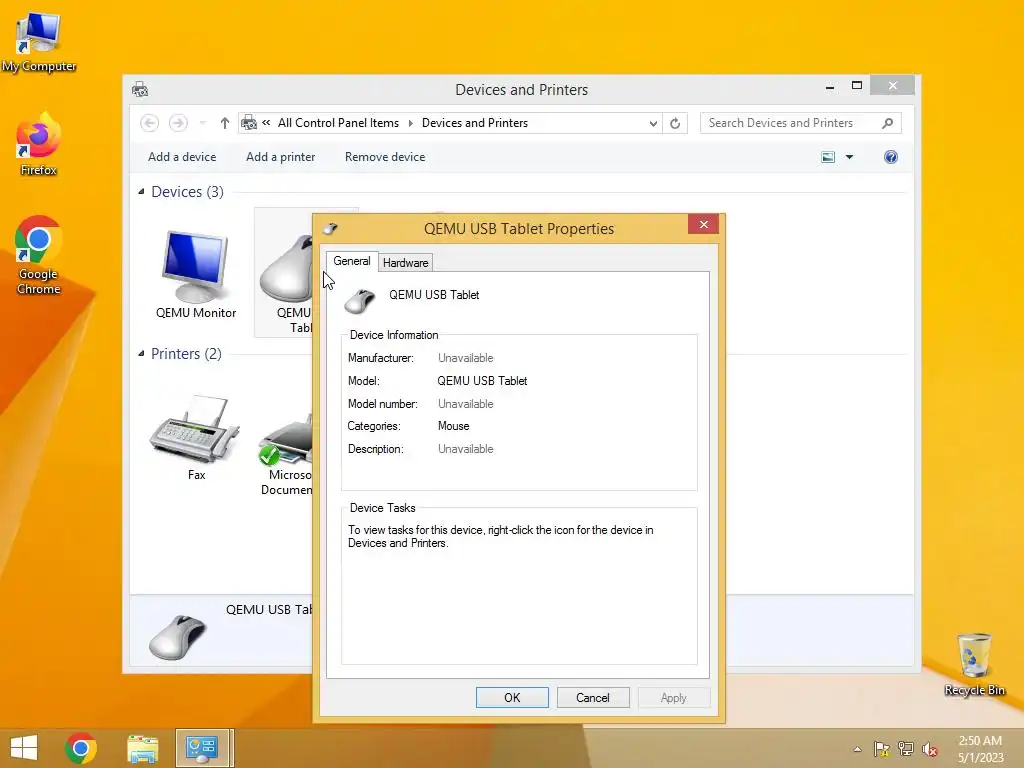Image resolution: width=1024 pixels, height=768 pixels.
Task: Open the Recycle Bin
Action: 974,664
